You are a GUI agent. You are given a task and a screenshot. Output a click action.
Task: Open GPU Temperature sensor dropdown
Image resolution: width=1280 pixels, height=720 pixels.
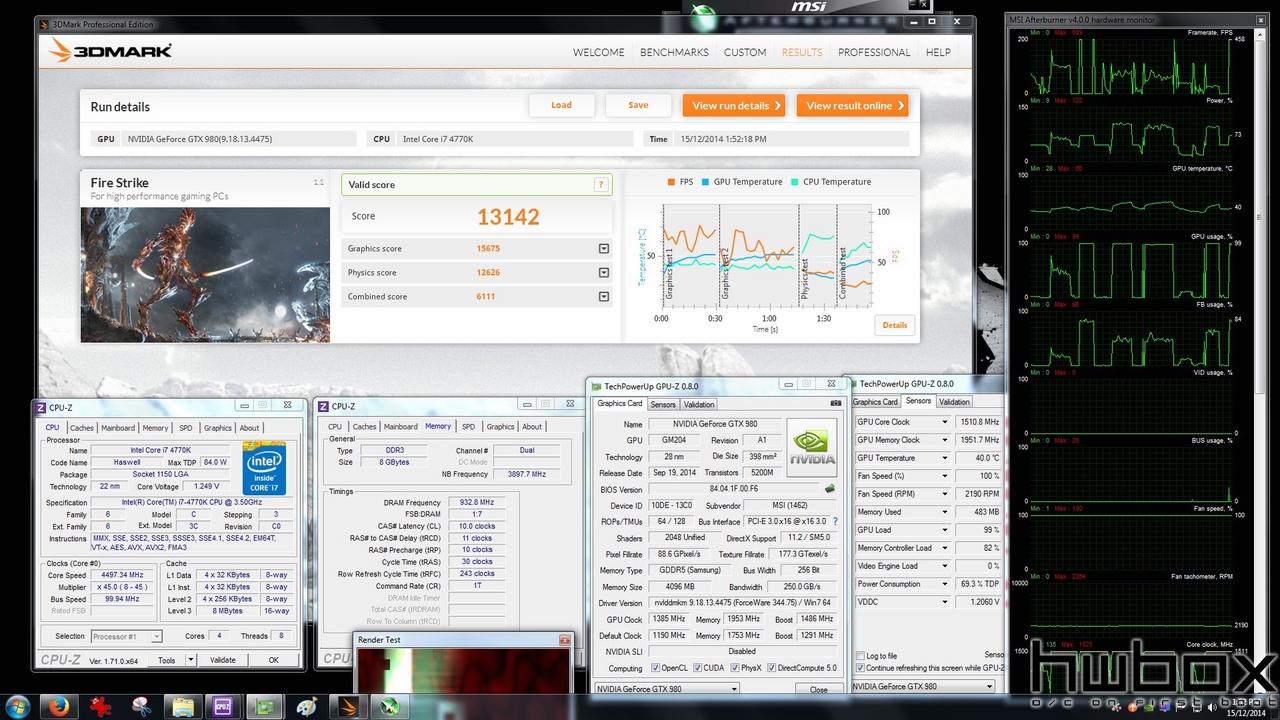pyautogui.click(x=944, y=458)
